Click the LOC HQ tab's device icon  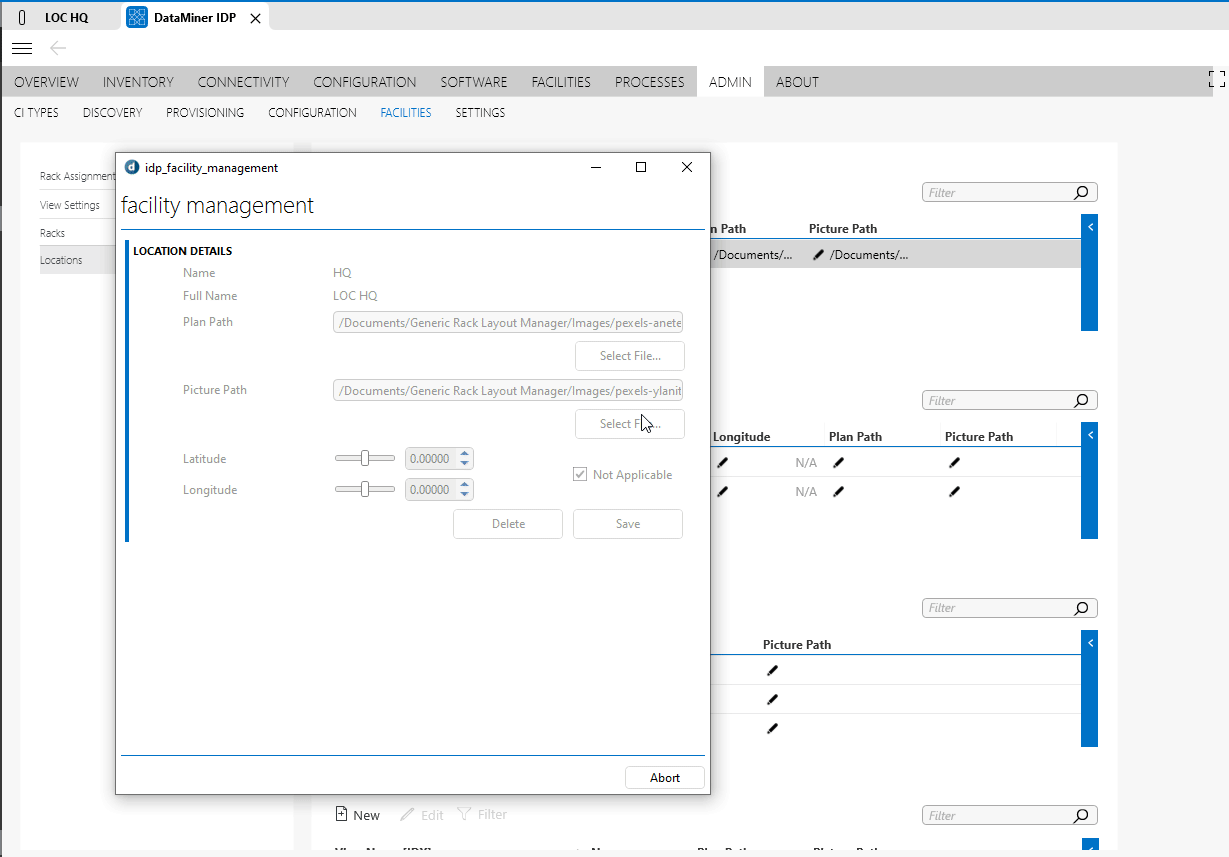pos(22,18)
